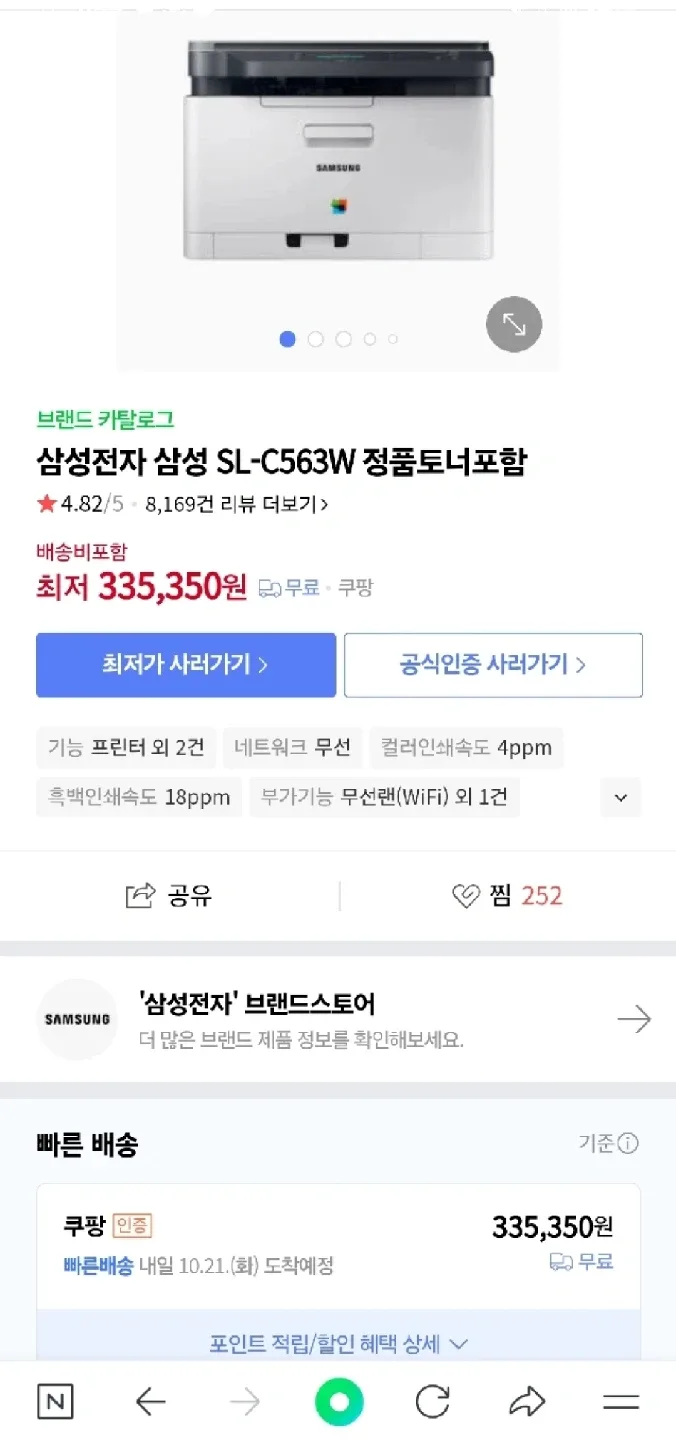Tap the Samsung printer product image
Viewport: 676px width, 1440px height.
pyautogui.click(x=338, y=150)
